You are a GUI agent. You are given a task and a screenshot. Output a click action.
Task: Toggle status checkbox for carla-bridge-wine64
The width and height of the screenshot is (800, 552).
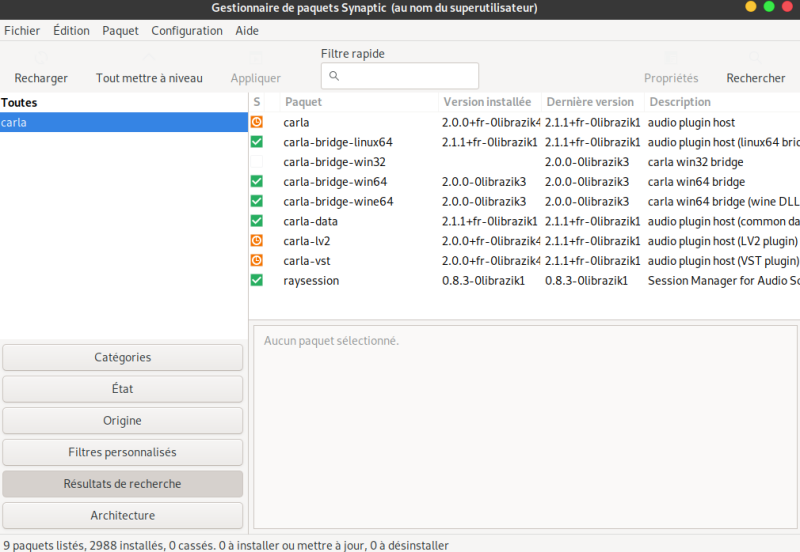click(x=257, y=201)
